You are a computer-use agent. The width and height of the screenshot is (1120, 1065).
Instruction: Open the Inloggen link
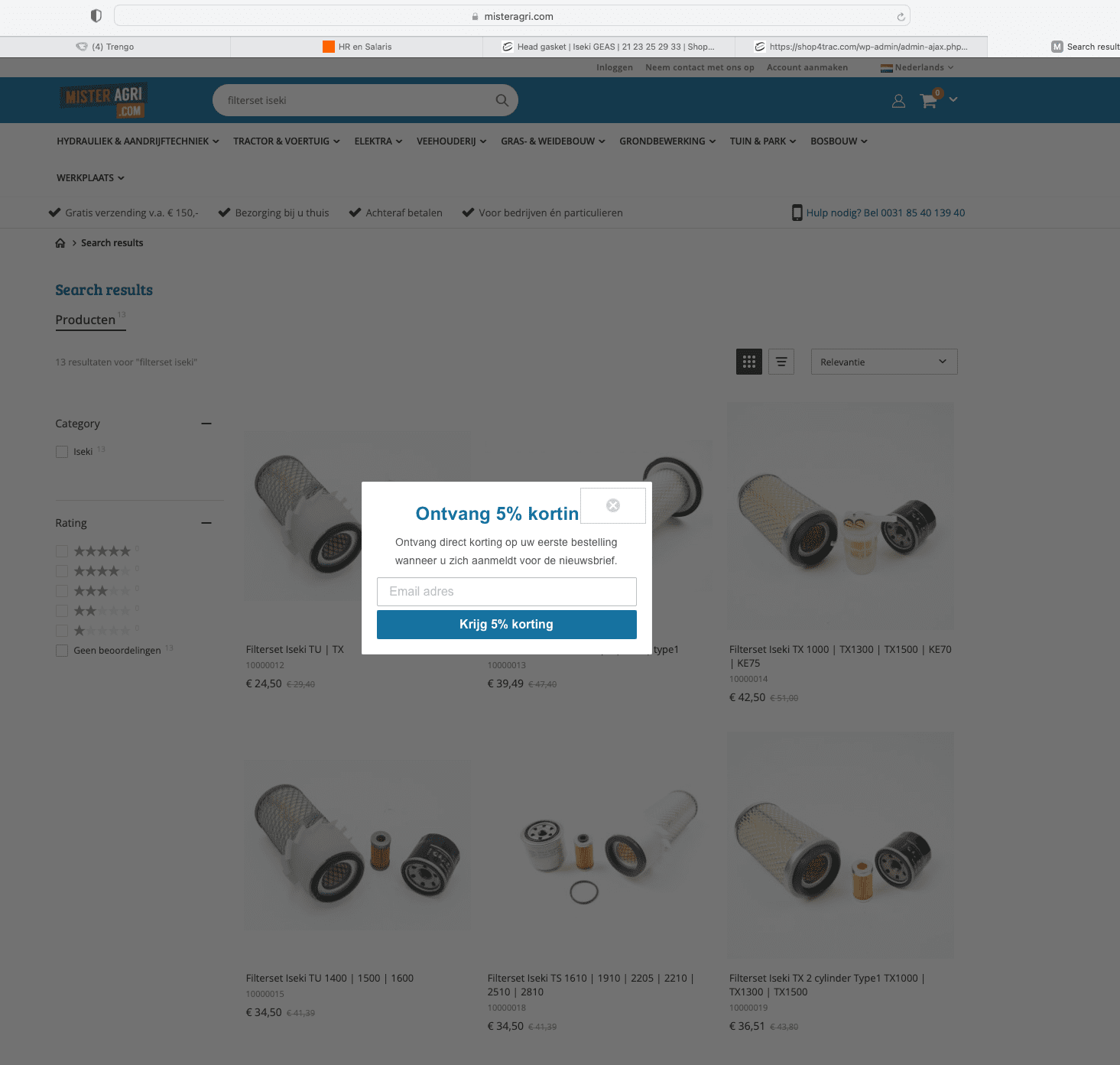coord(615,67)
